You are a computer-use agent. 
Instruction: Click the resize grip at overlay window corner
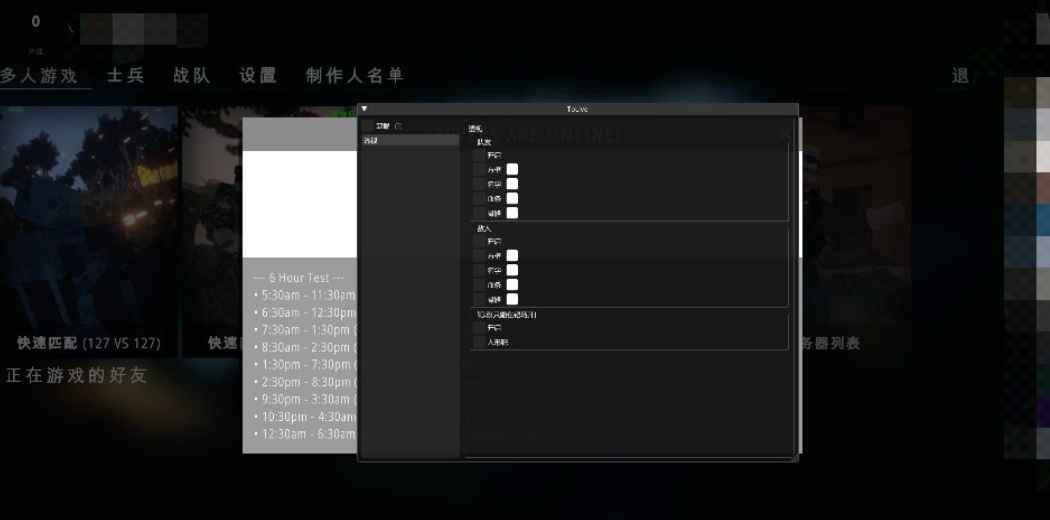[795, 458]
